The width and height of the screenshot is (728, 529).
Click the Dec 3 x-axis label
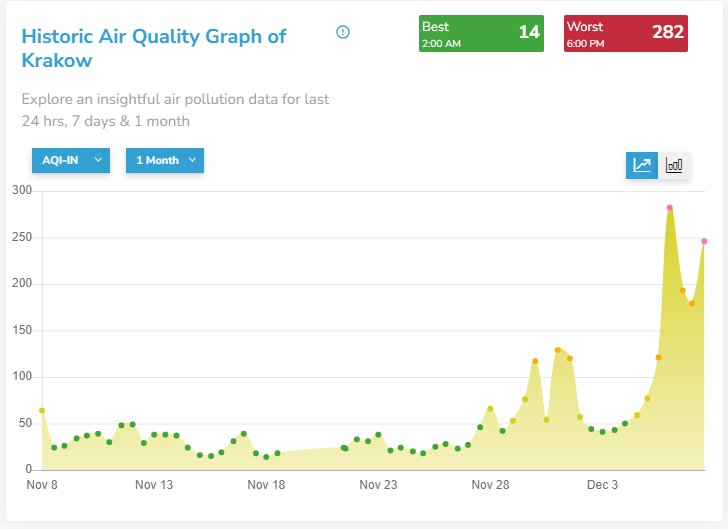pos(602,486)
